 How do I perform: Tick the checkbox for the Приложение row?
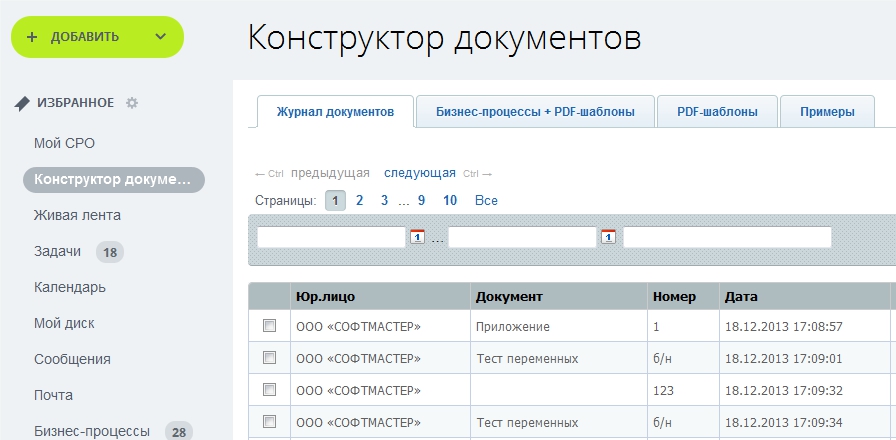268,326
